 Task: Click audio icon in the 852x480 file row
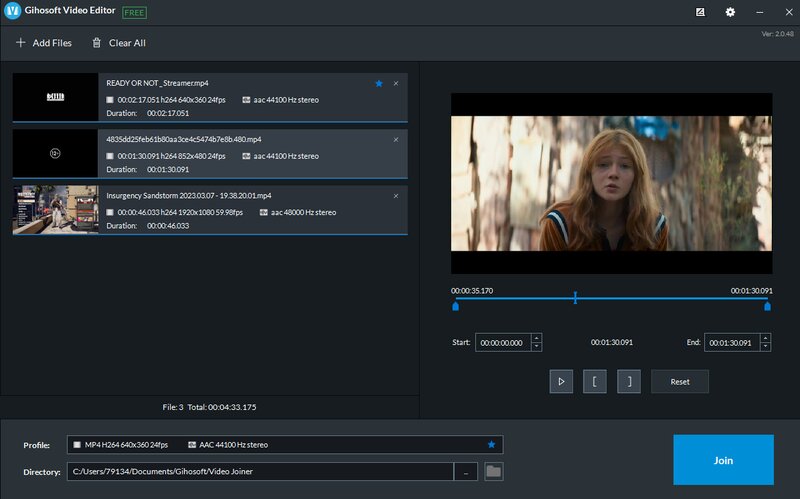point(246,156)
